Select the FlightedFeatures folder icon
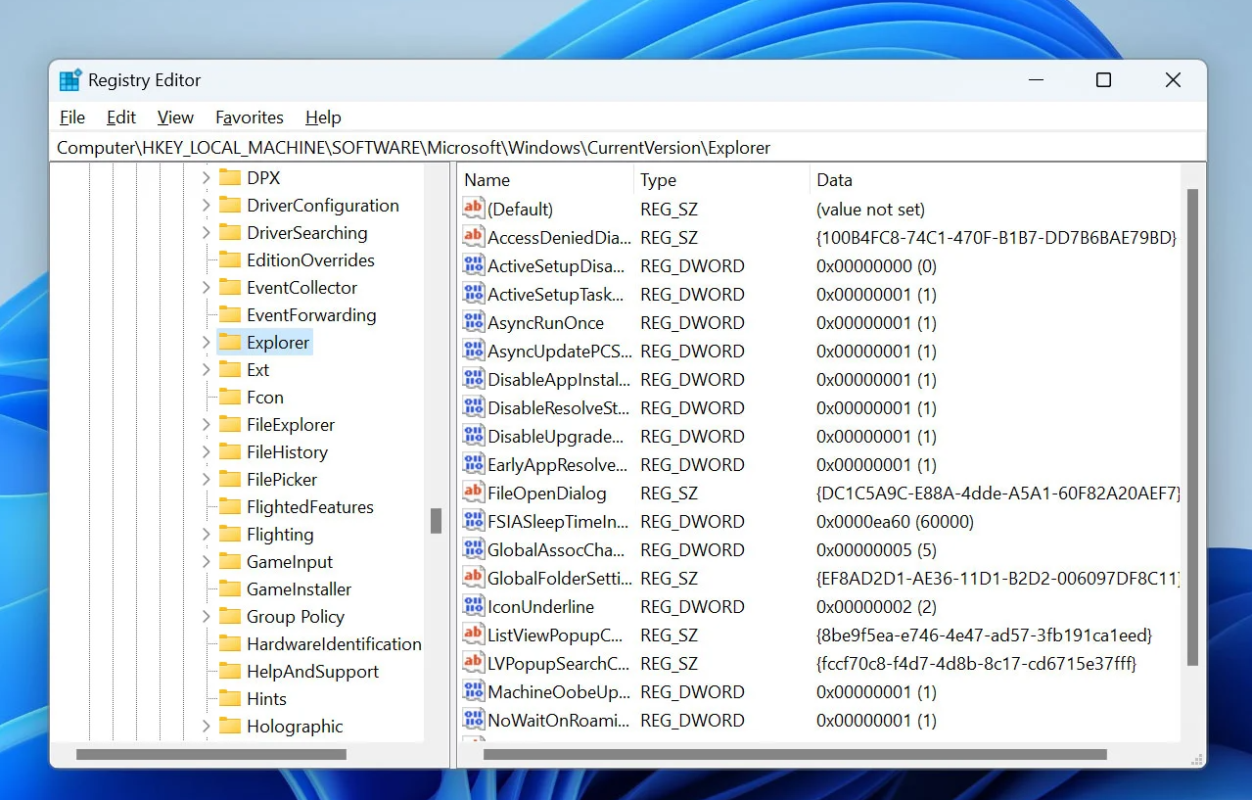Image resolution: width=1252 pixels, height=800 pixels. (230, 507)
